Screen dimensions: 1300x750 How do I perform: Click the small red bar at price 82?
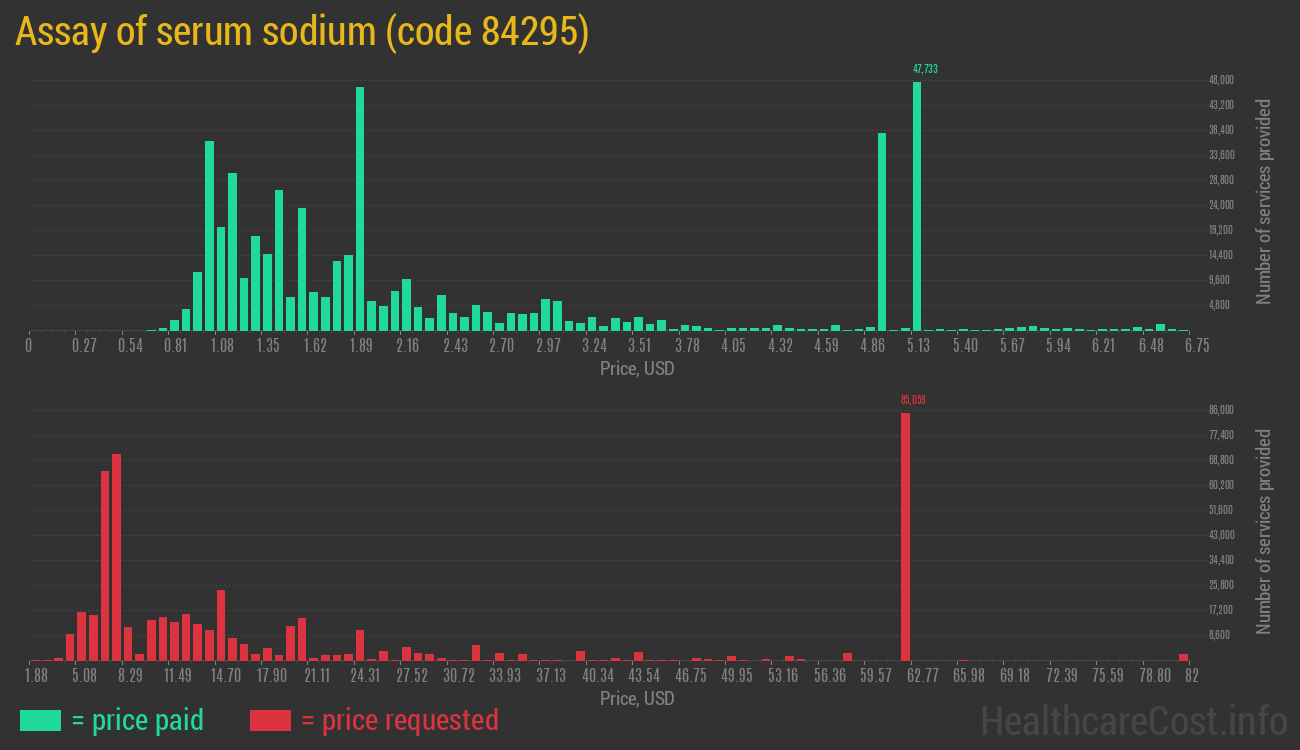[x=1183, y=657]
